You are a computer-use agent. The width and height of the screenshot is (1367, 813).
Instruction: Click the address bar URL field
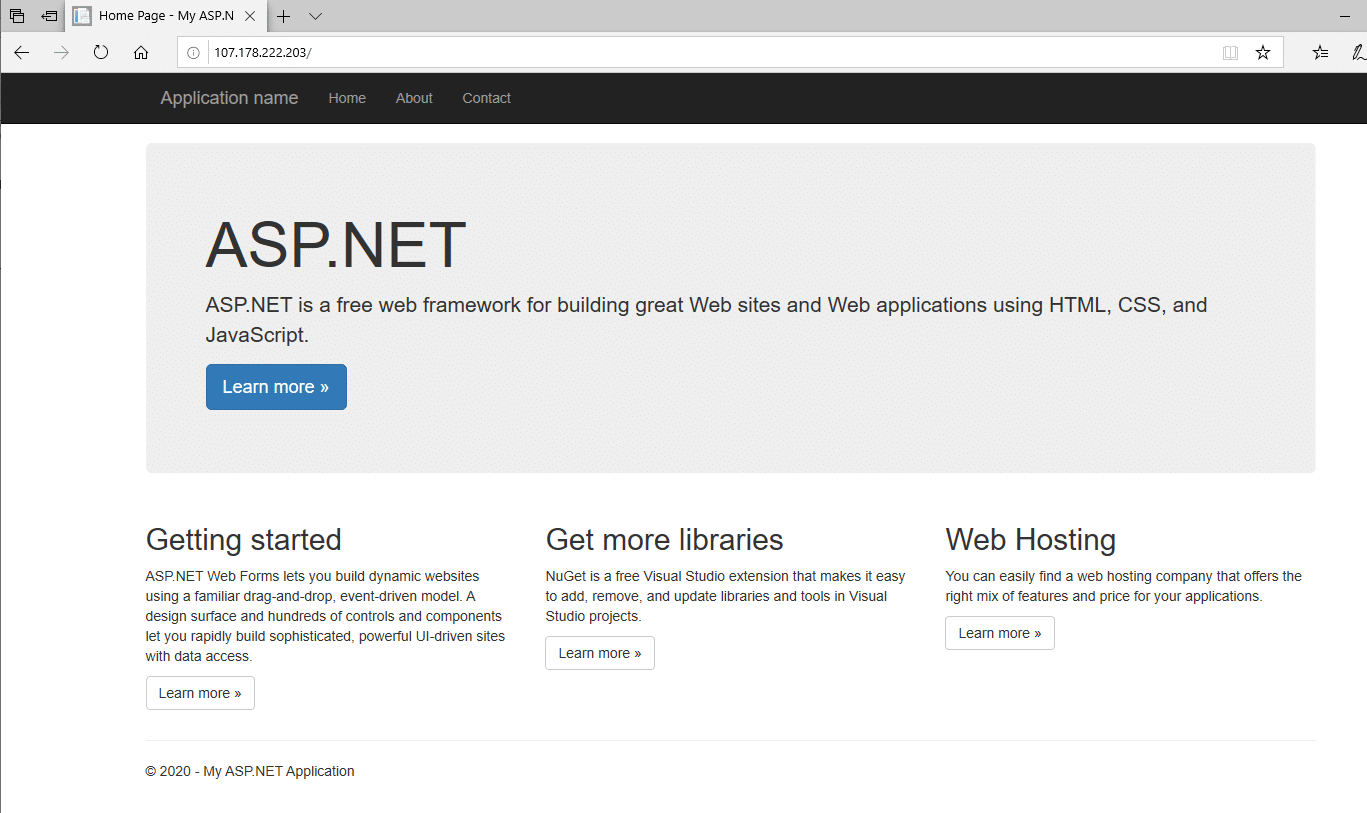[700, 53]
